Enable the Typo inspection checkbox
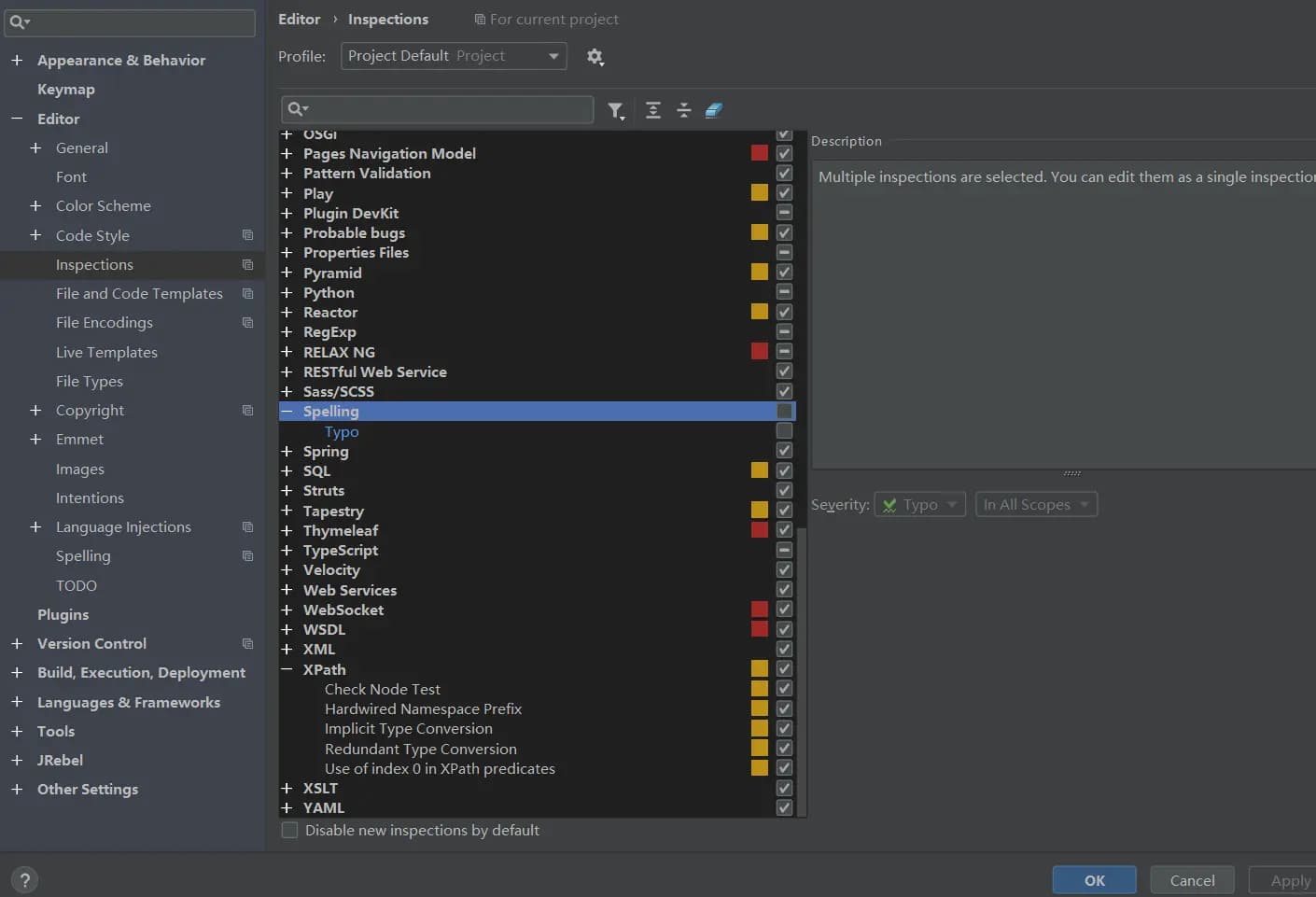 pos(784,430)
